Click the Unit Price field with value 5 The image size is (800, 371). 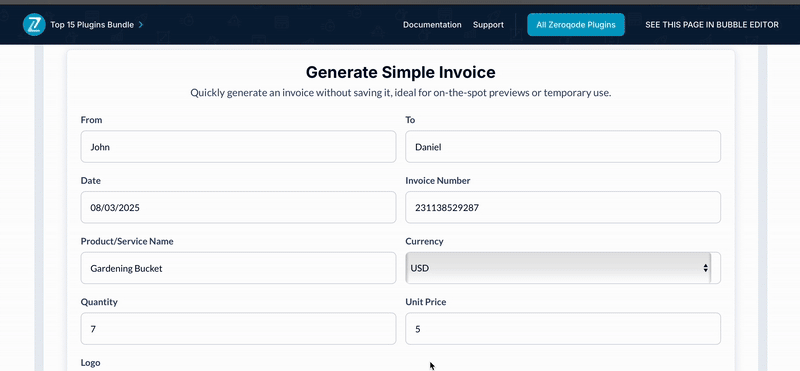(x=563, y=329)
